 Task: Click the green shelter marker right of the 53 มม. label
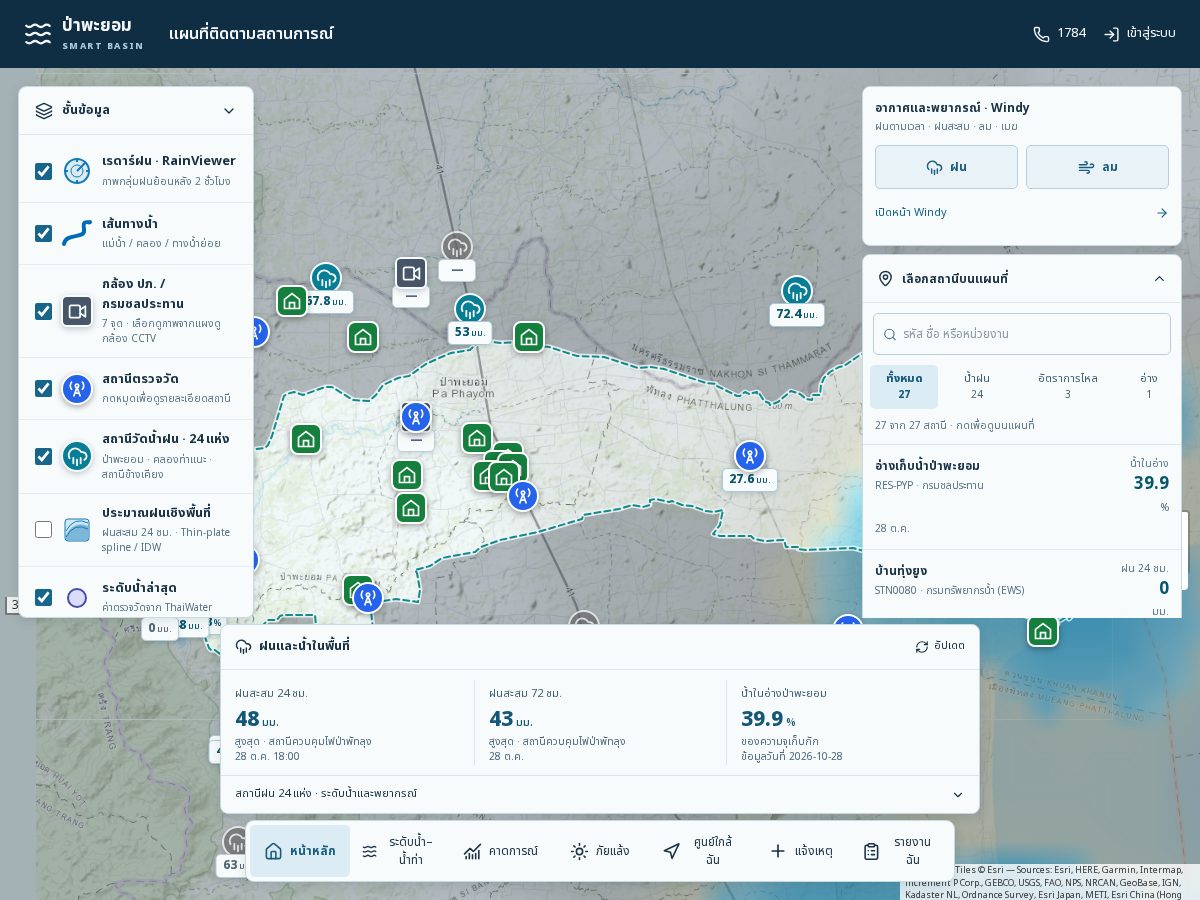click(x=529, y=337)
